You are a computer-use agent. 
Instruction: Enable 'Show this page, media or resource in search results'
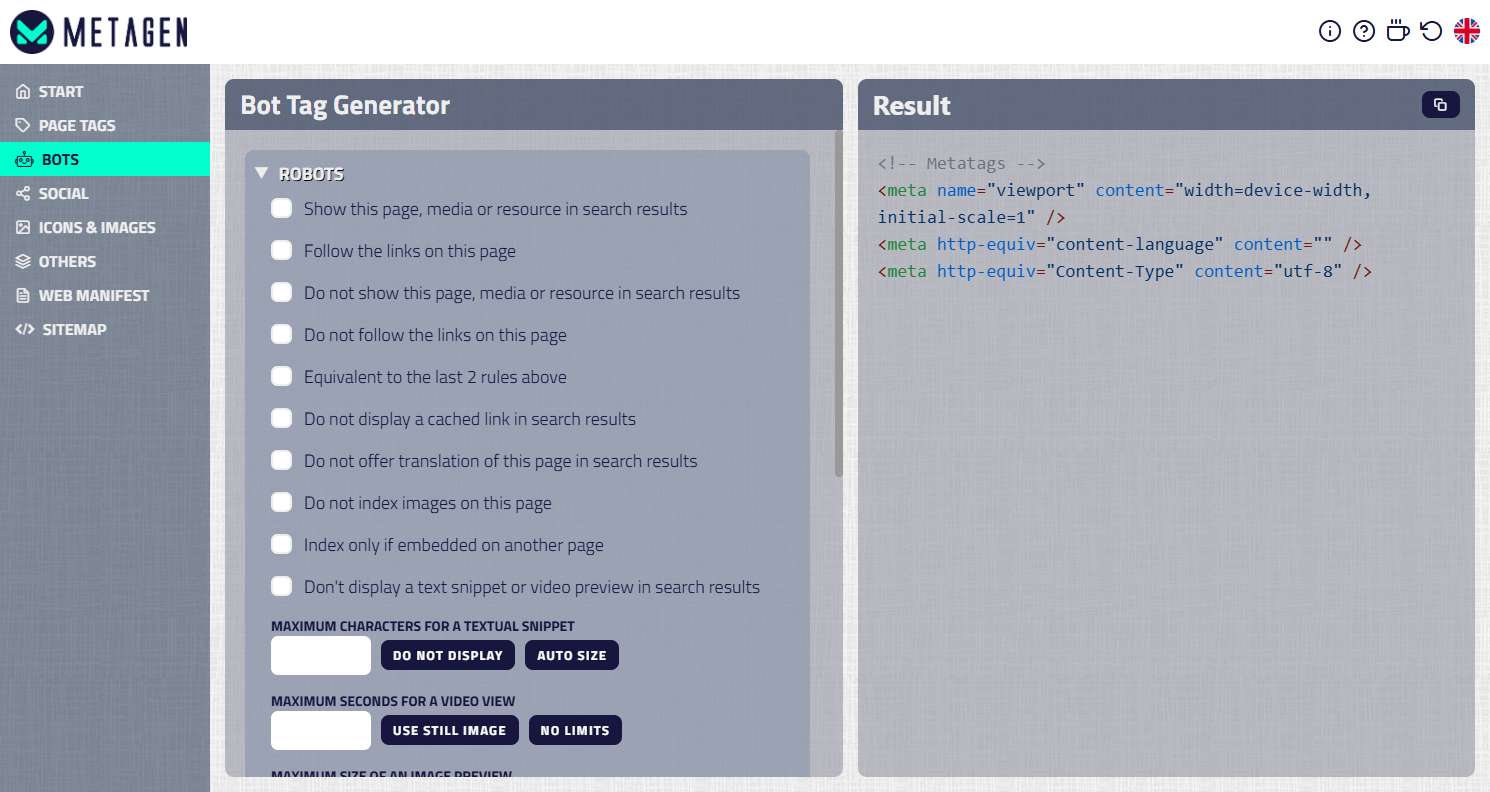tap(281, 208)
